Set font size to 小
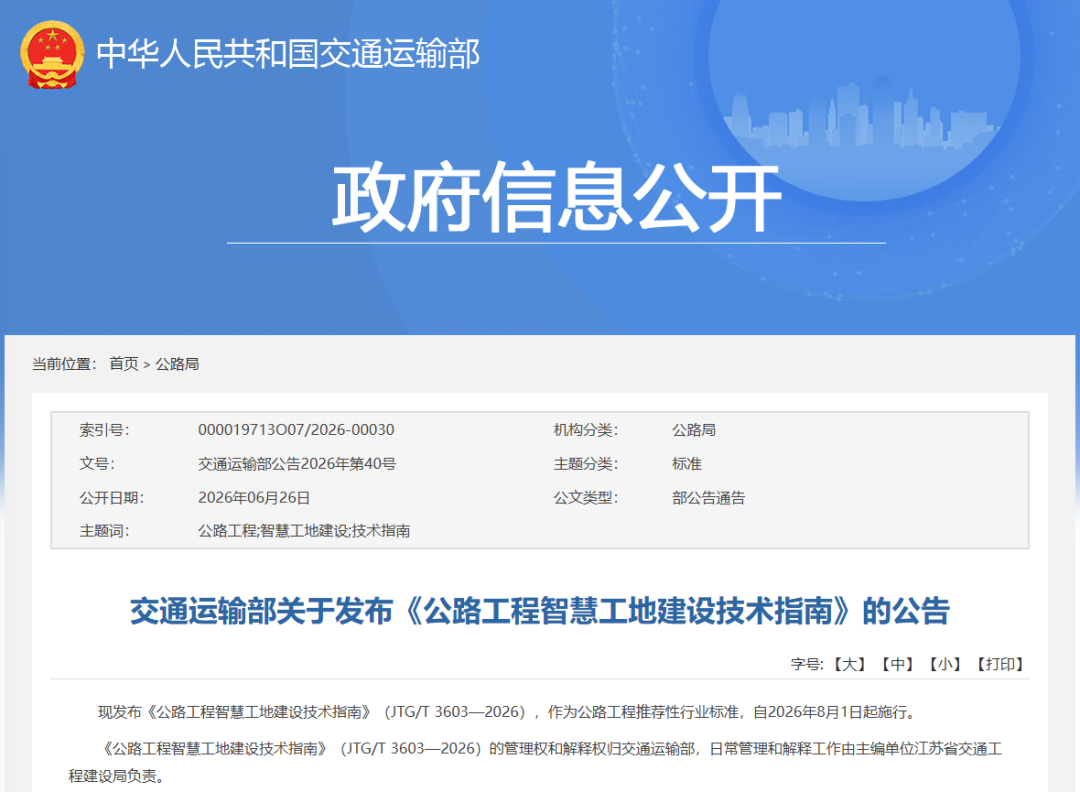 945,664
